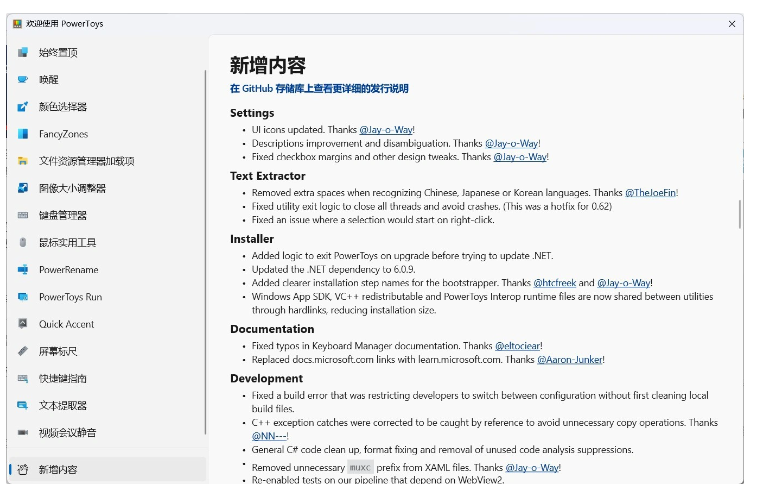757x503 pixels.
Task: Click the 图像大小调整器 icon
Action: [x=23, y=188]
